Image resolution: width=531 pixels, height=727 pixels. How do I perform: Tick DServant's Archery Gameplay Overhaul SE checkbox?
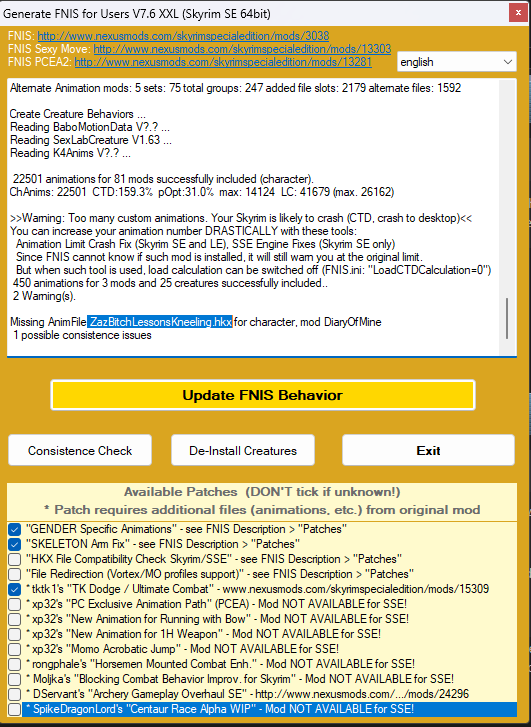14,694
